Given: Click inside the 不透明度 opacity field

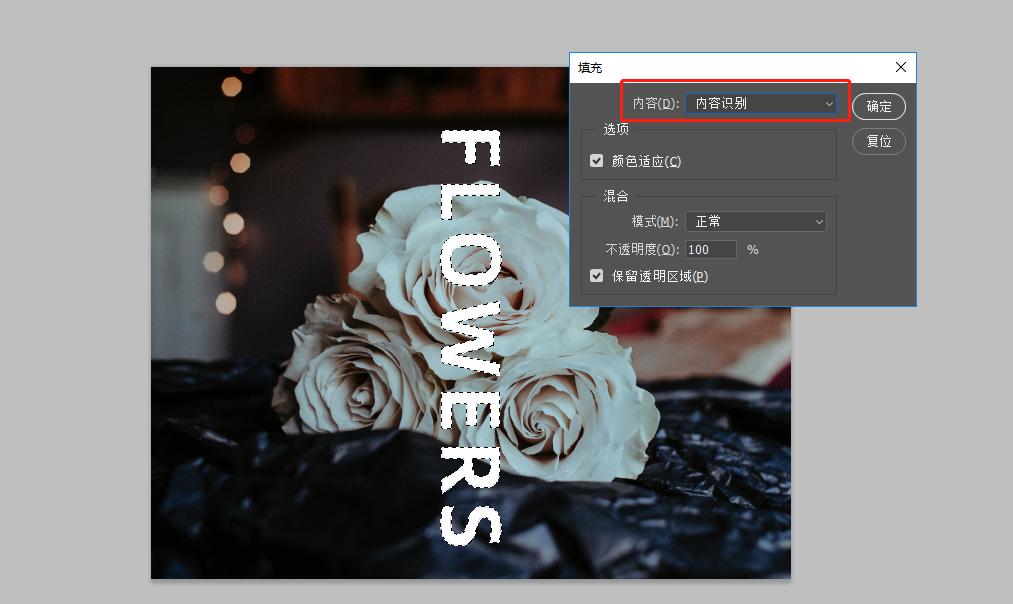Looking at the screenshot, I should [710, 249].
